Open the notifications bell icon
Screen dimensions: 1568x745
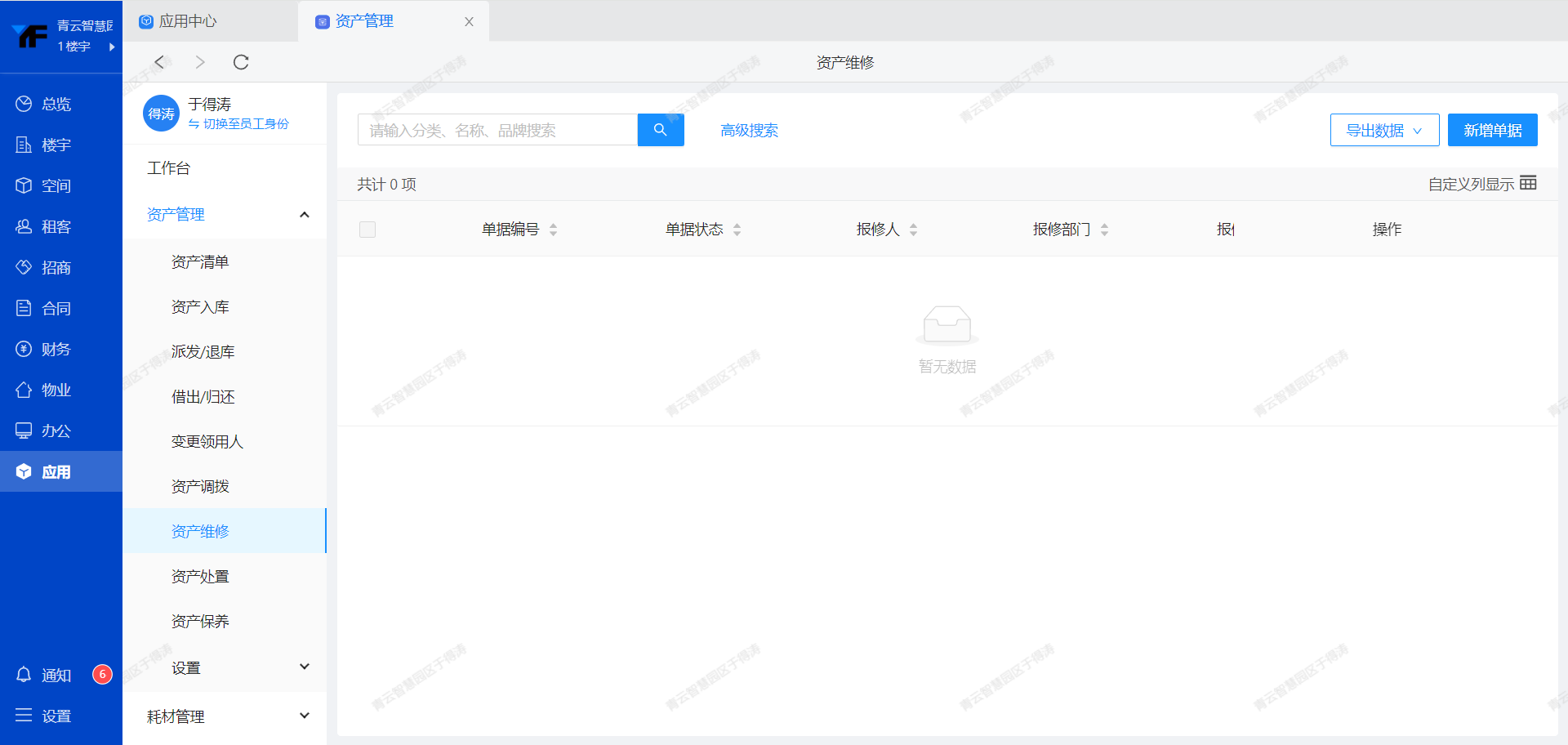(x=24, y=675)
